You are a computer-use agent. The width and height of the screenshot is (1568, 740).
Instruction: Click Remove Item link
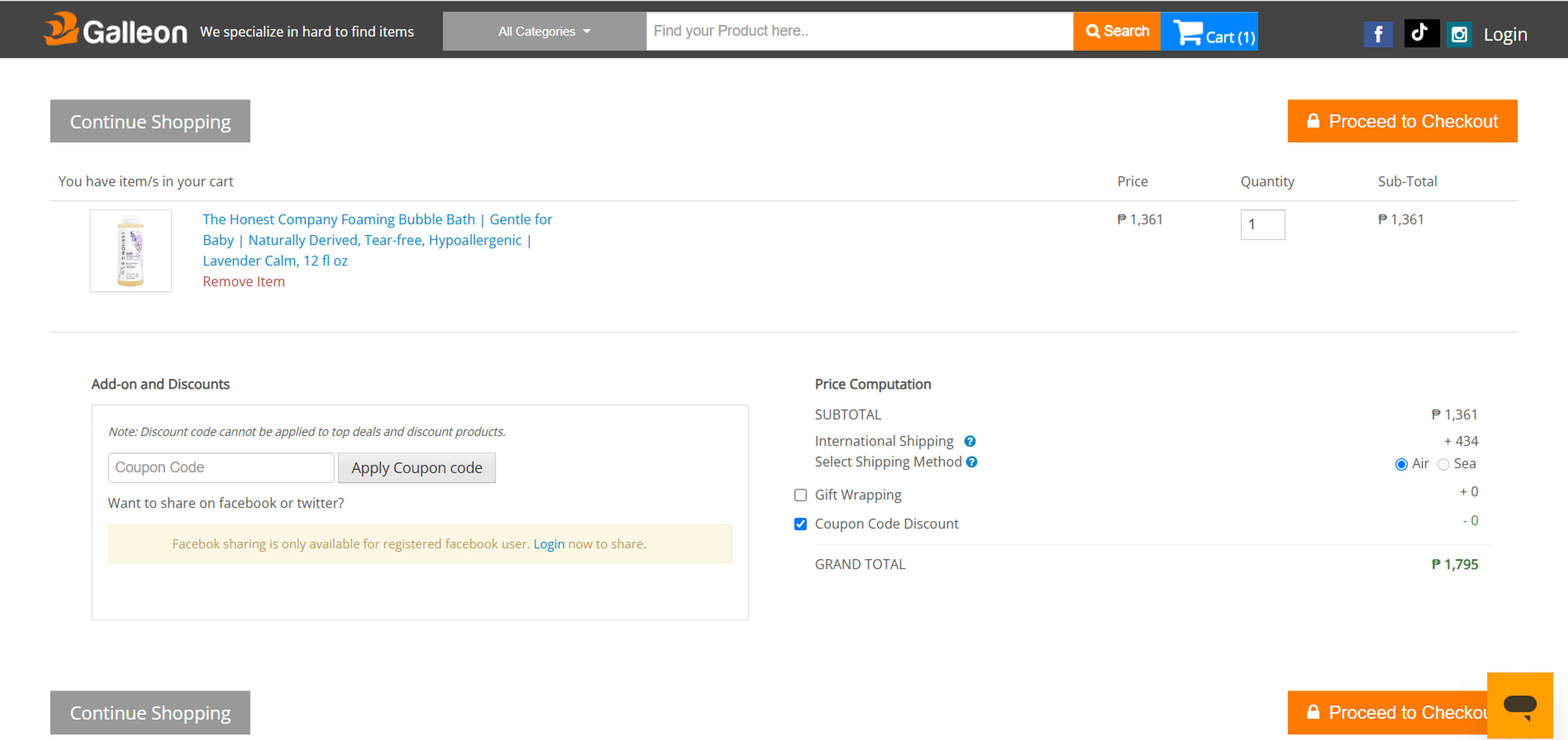(243, 281)
